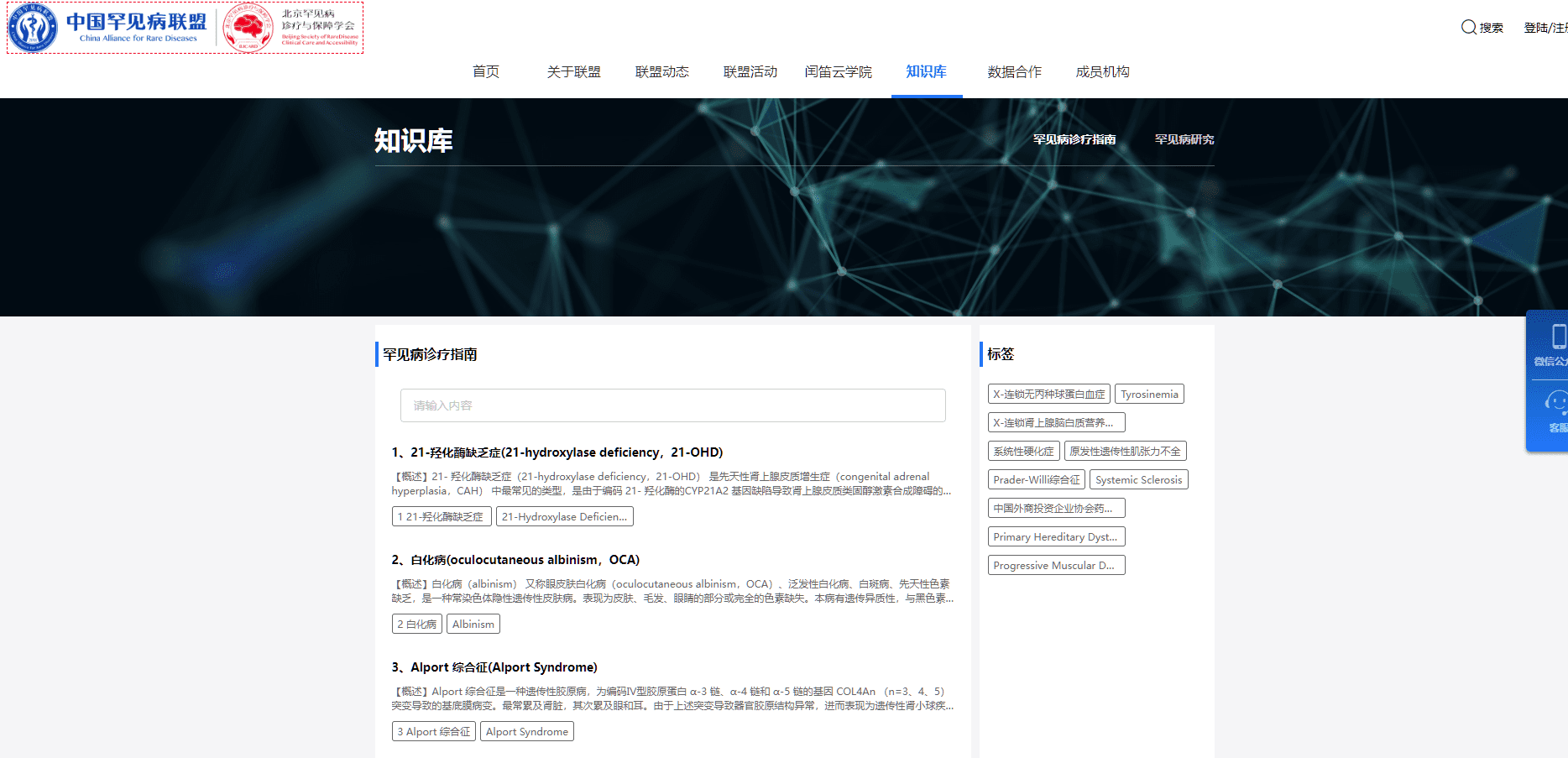Click the Alport overview summary text
This screenshot has width=1568, height=758.
(672, 699)
